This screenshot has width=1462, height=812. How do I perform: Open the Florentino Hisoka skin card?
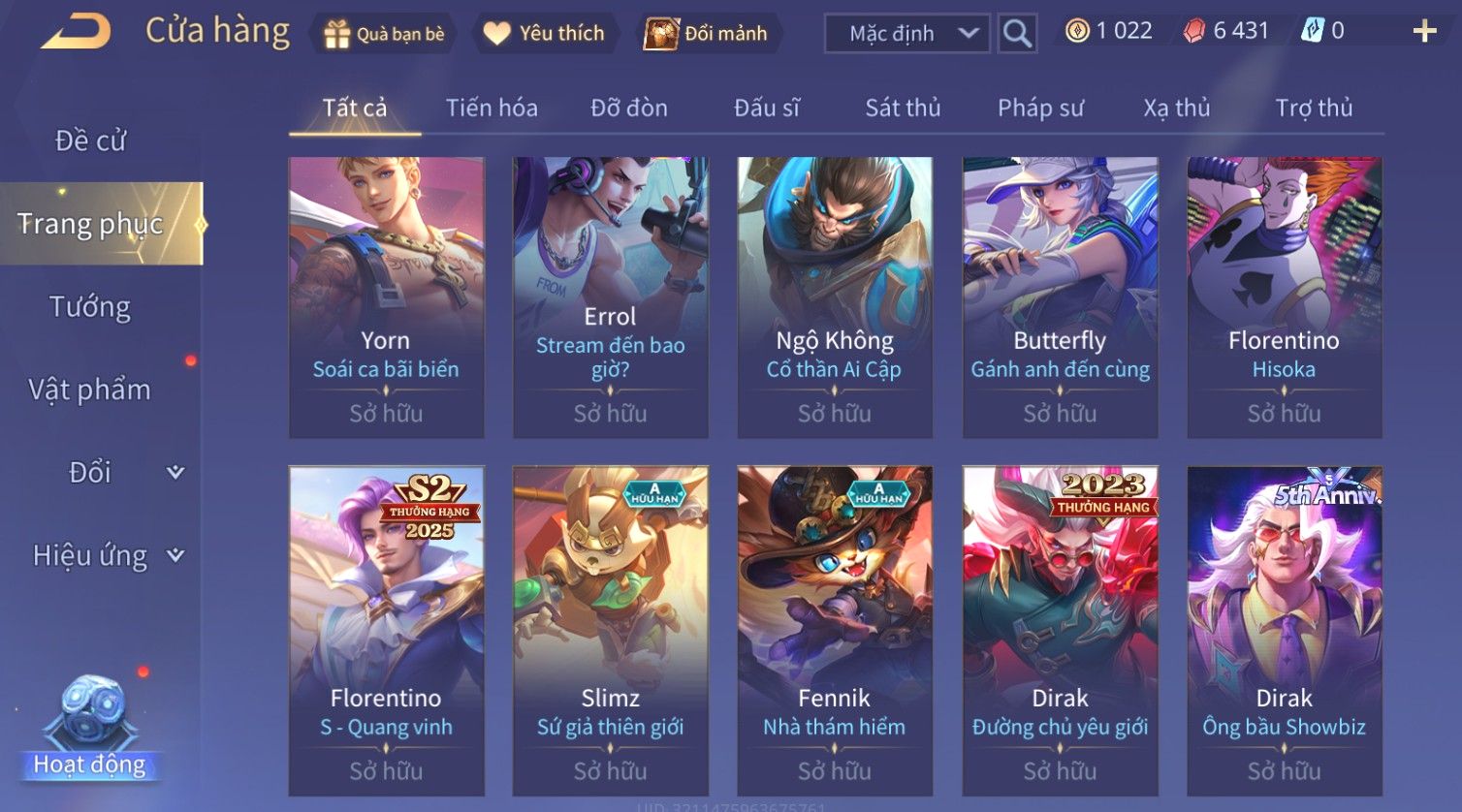1285,297
